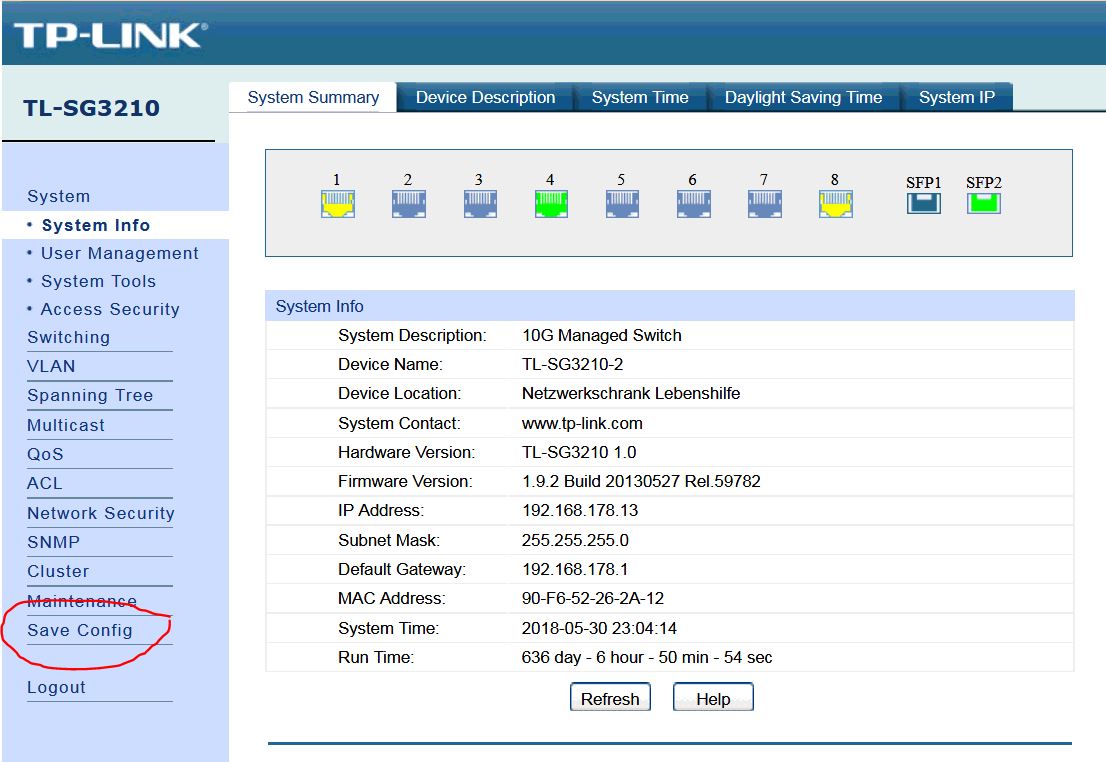This screenshot has height=762, width=1106.
Task: Click the green SFP2 port icon
Action: pyautogui.click(x=984, y=203)
